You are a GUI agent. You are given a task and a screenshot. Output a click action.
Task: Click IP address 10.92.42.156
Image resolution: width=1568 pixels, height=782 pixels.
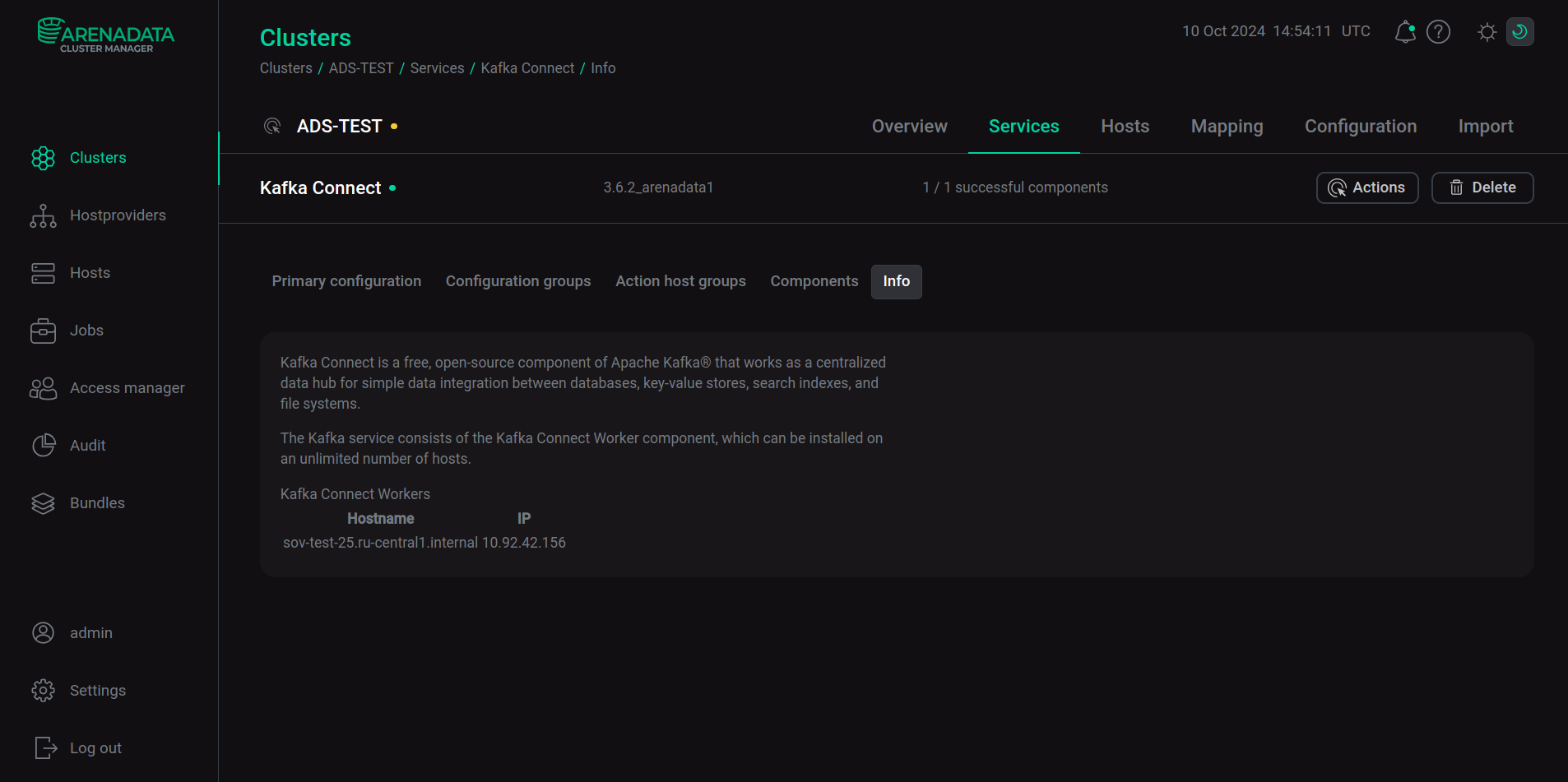point(524,543)
